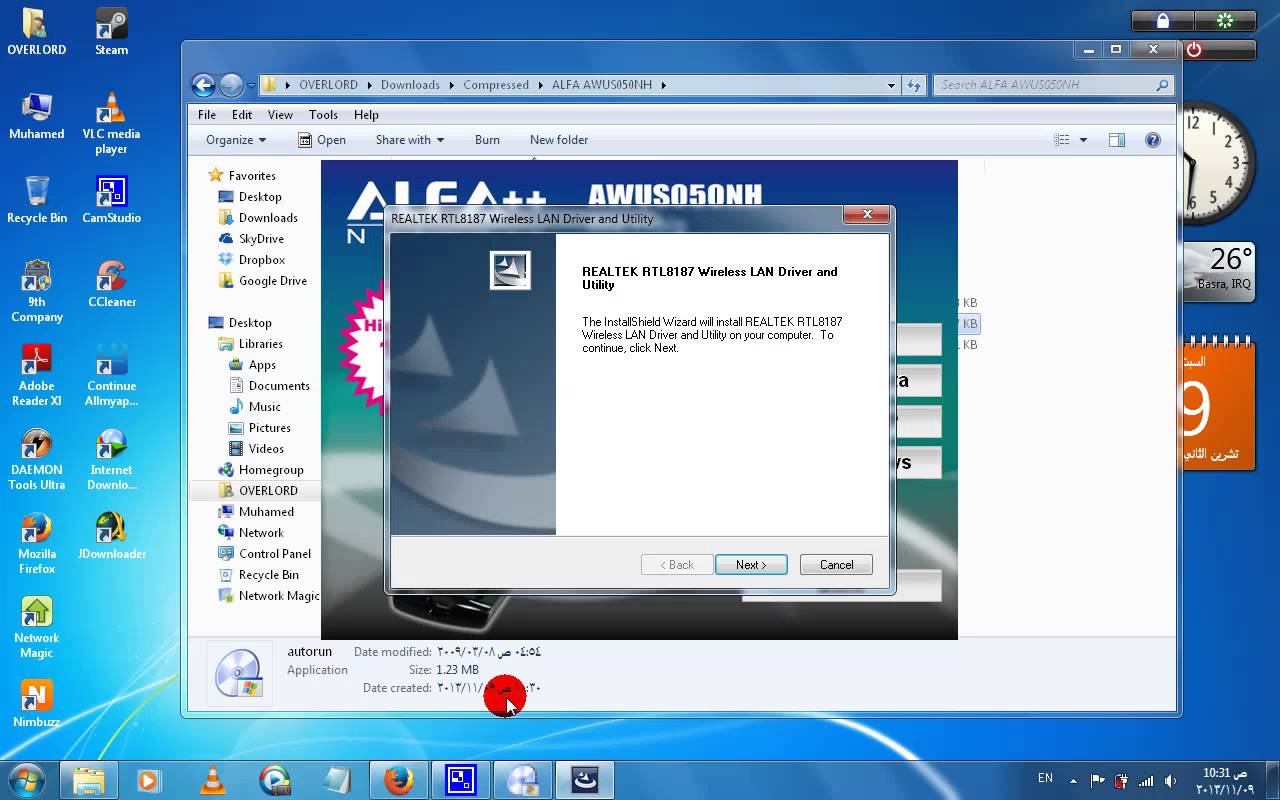Click the Open toolbar button
The height and width of the screenshot is (800, 1280).
(x=322, y=140)
